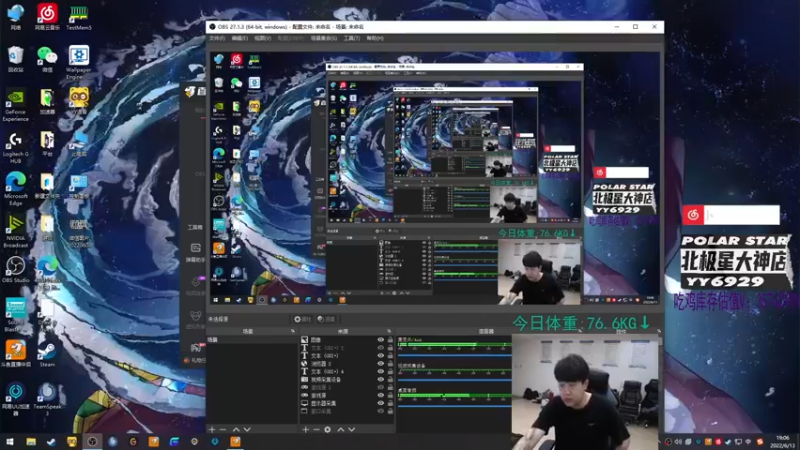Move selected source down in the list
Image resolution: width=800 pixels, height=450 pixels.
352,430
